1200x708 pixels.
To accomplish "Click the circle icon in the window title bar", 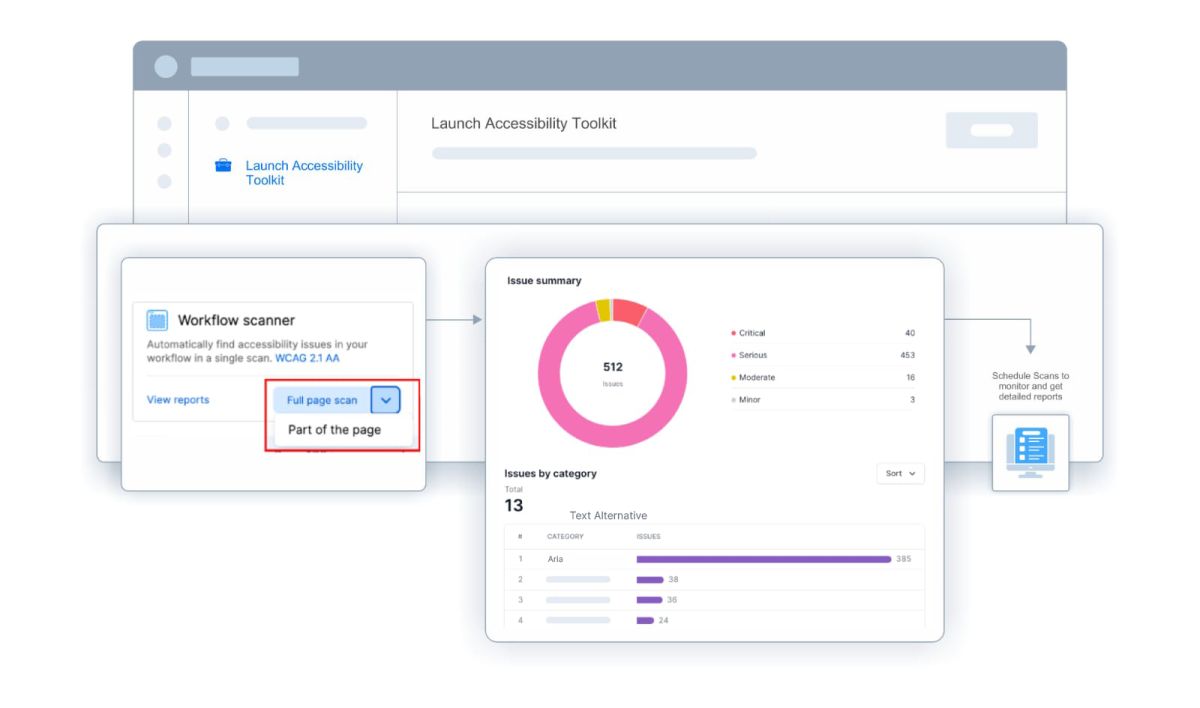I will tap(166, 67).
